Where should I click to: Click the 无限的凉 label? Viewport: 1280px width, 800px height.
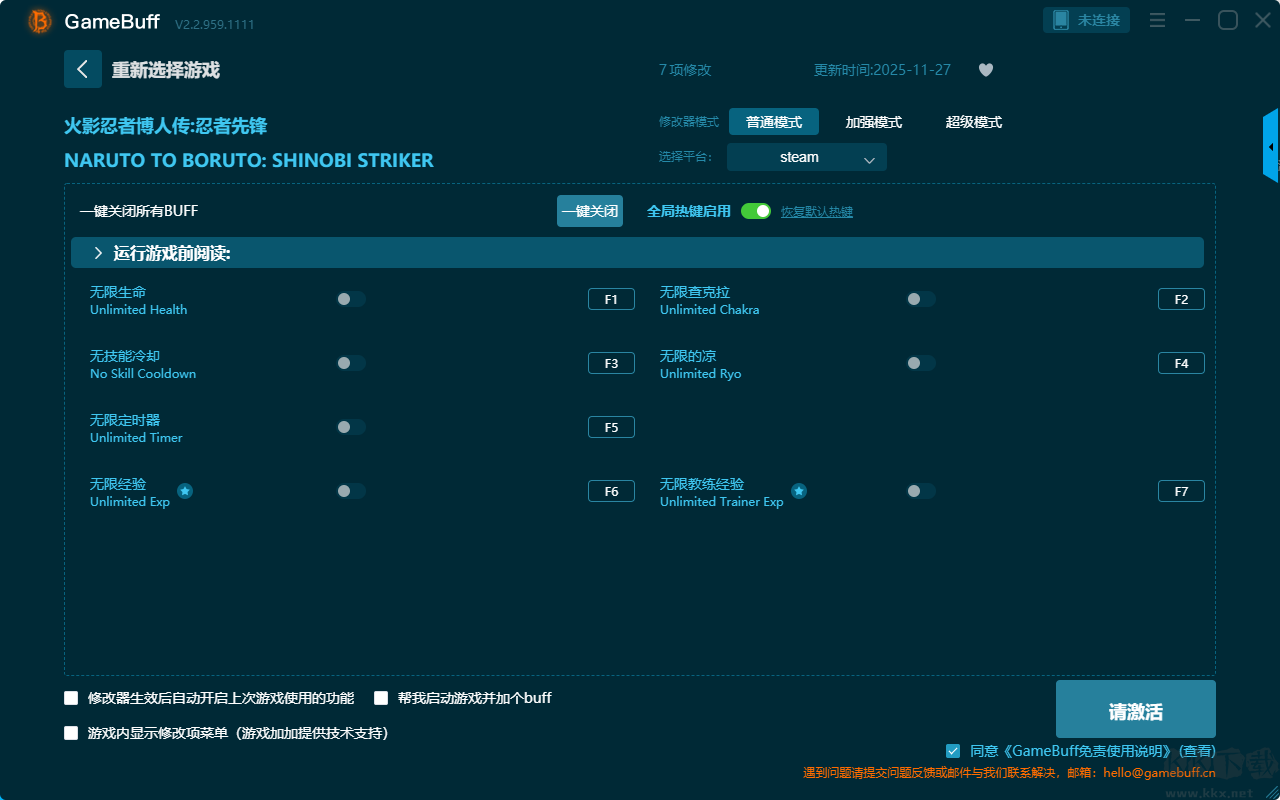tap(688, 356)
